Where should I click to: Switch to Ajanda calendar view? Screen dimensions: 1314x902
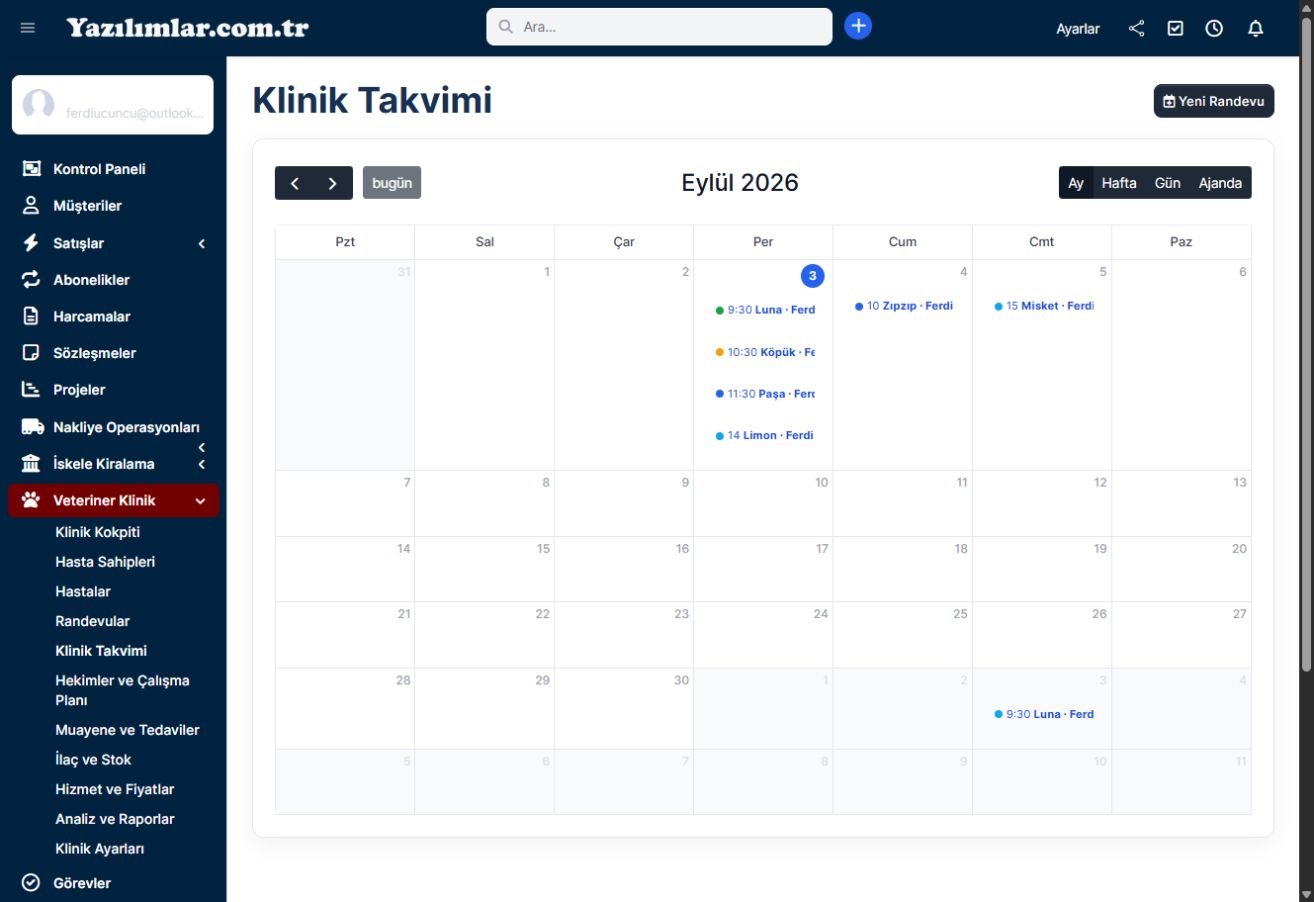(1220, 183)
